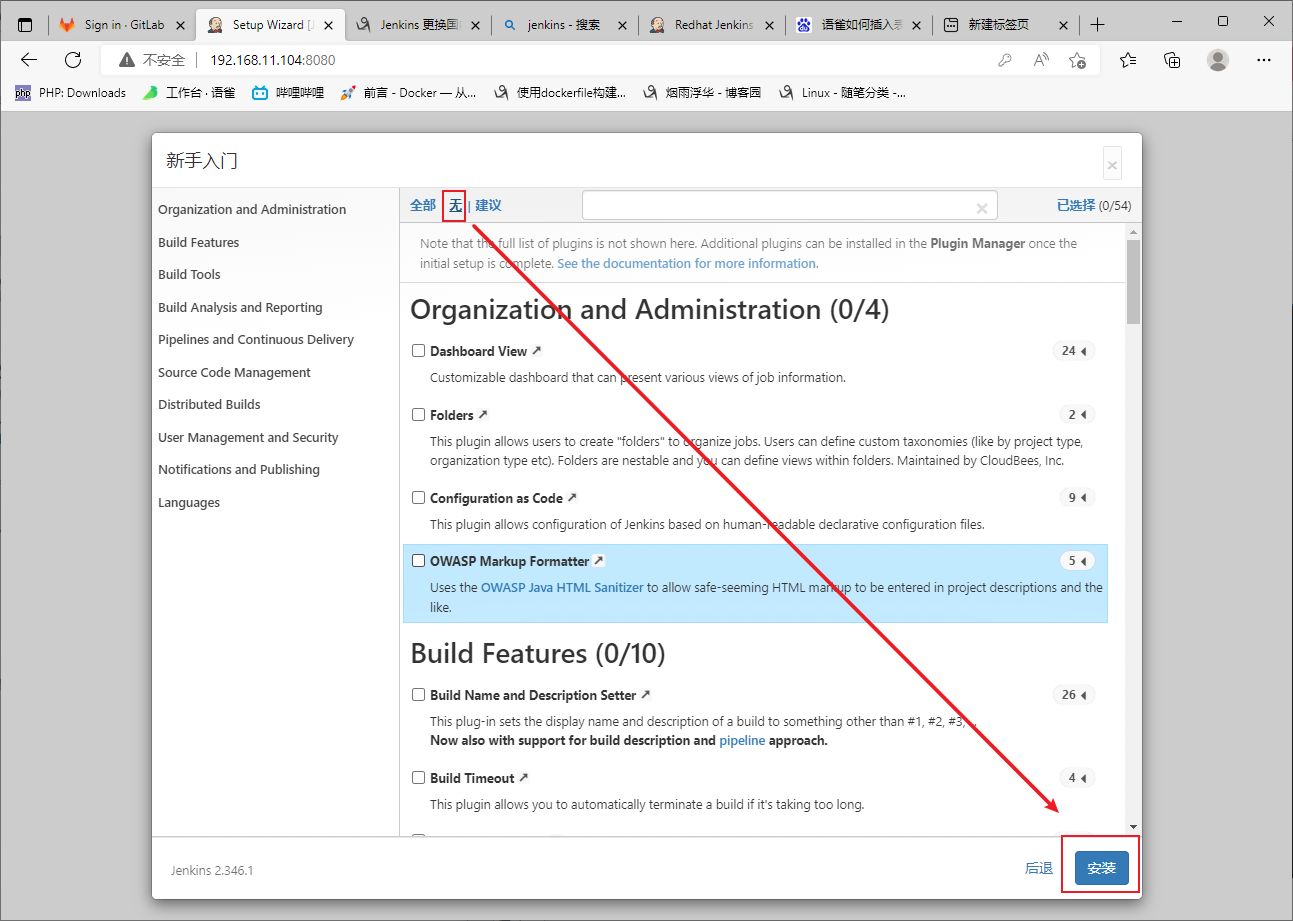Select 无 none plugins link
This screenshot has height=921, width=1293.
point(455,205)
